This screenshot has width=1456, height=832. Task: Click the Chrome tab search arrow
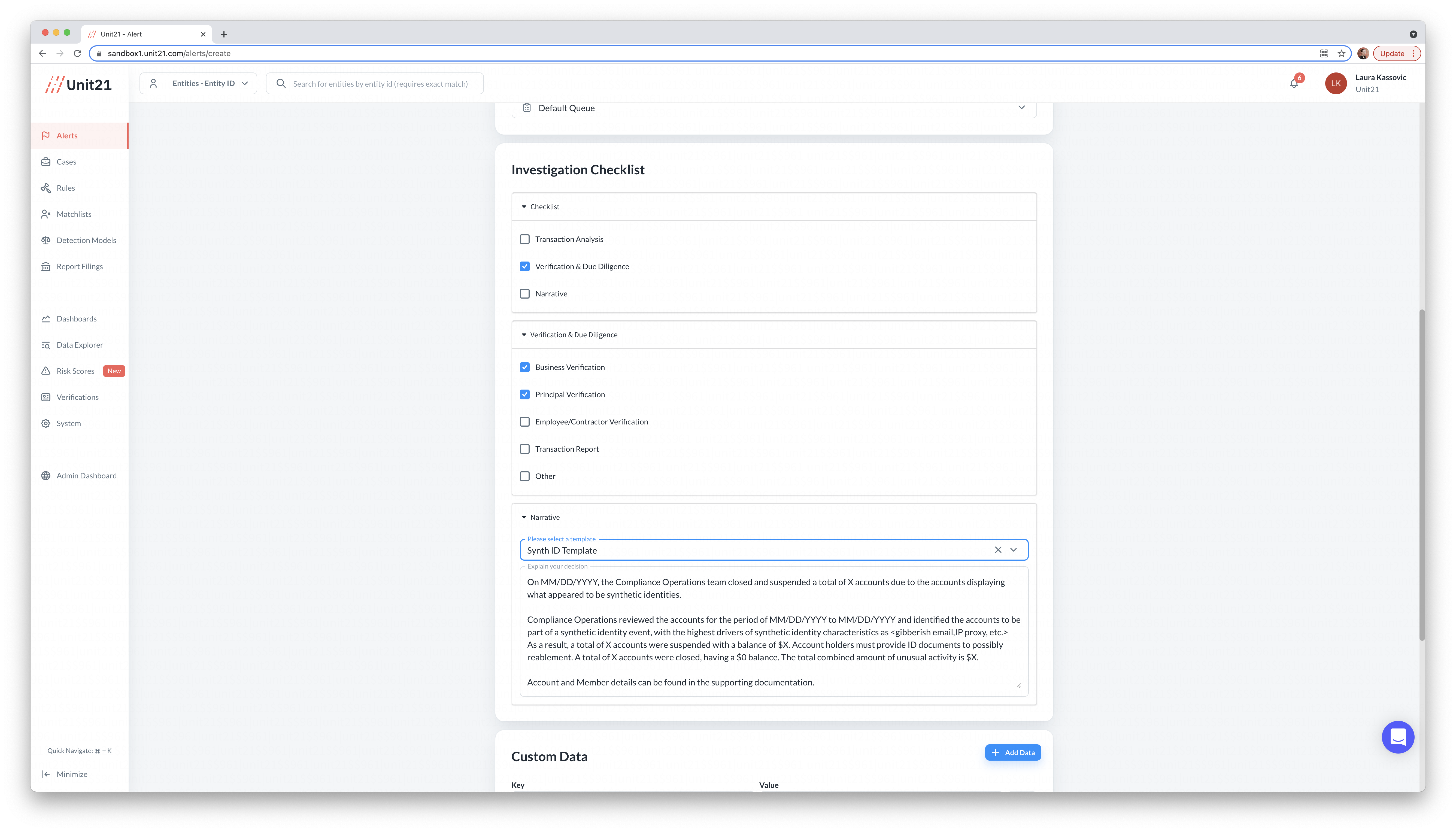tap(1413, 34)
